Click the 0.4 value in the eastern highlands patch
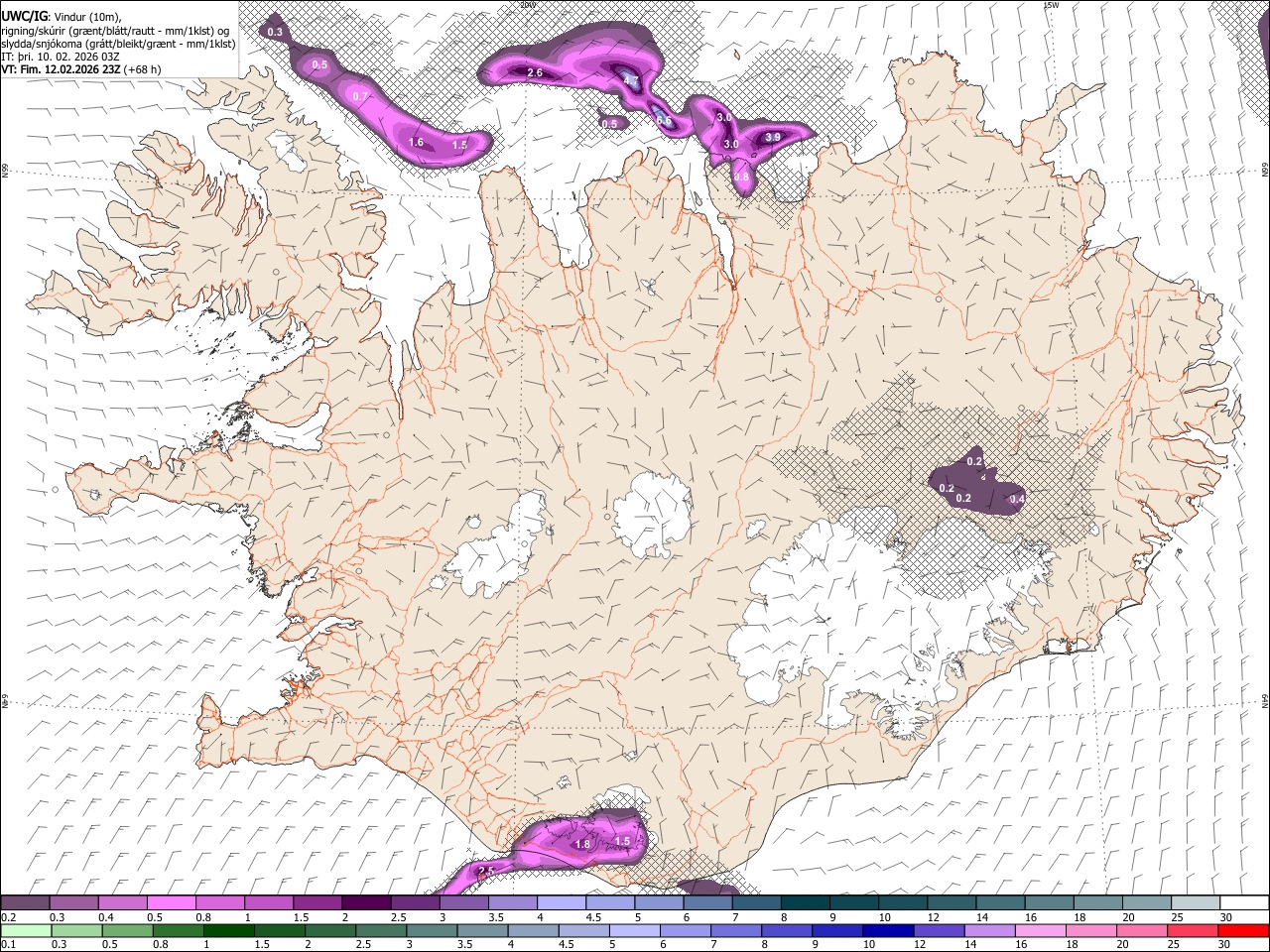This screenshot has width=1270, height=952. (1017, 499)
